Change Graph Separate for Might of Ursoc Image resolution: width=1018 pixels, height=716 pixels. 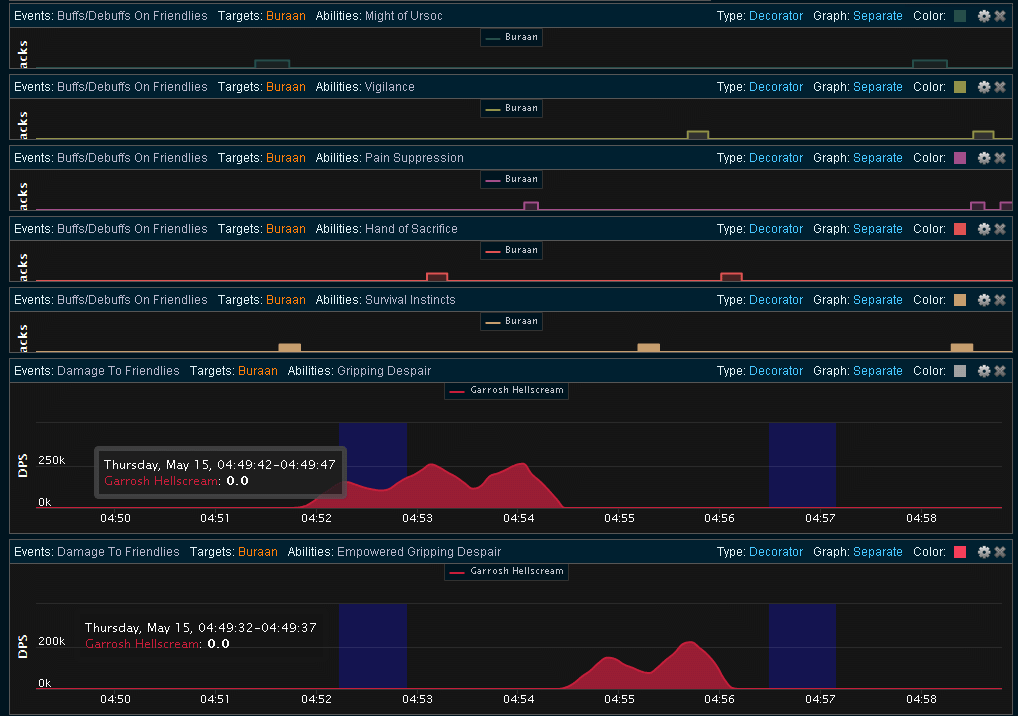[878, 16]
